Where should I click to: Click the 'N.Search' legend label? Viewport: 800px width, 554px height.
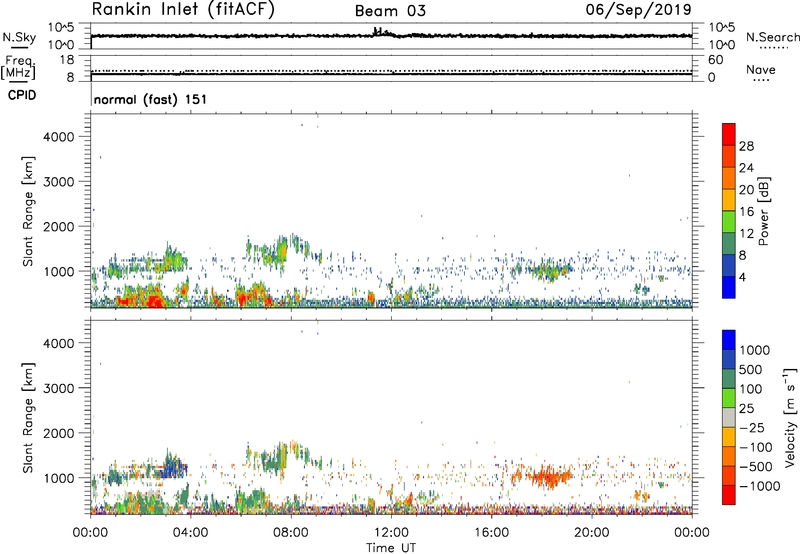point(773,37)
